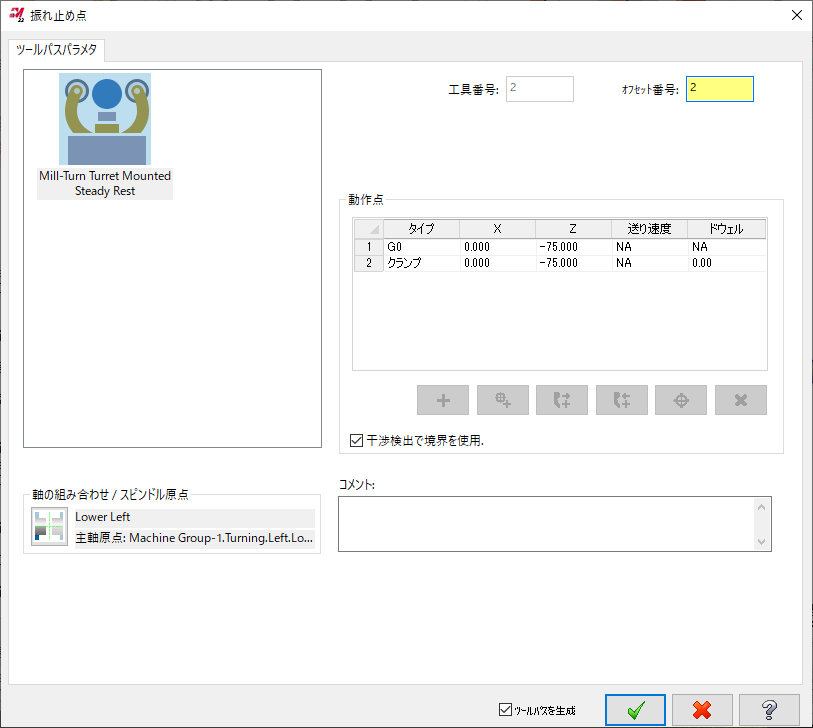Click the 工具番号 input field
The image size is (813, 728).
[540, 89]
